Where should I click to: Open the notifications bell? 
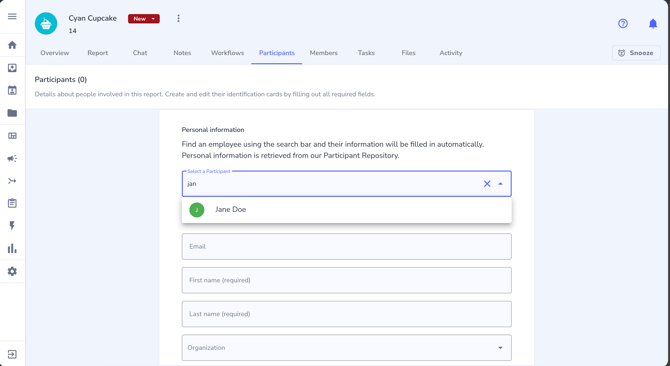(x=652, y=23)
